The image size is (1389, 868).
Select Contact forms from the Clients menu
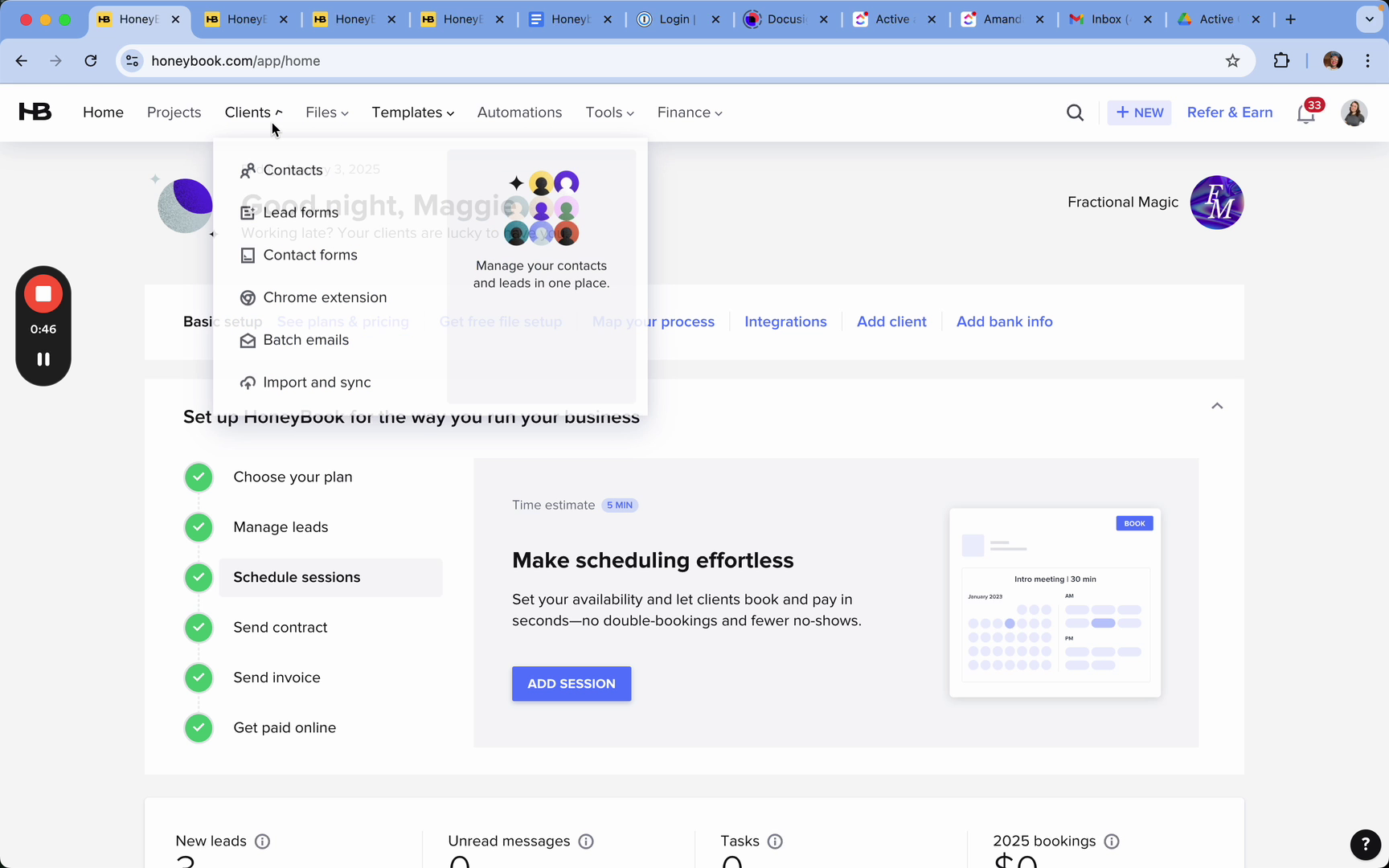[x=299, y=256]
